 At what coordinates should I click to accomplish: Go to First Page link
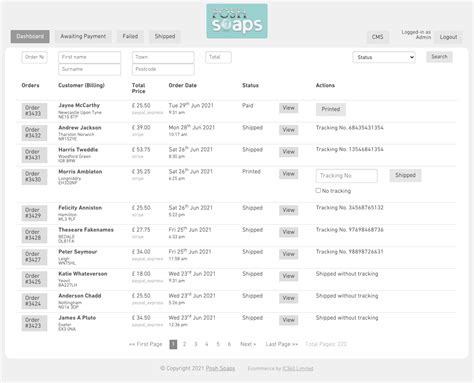(146, 344)
